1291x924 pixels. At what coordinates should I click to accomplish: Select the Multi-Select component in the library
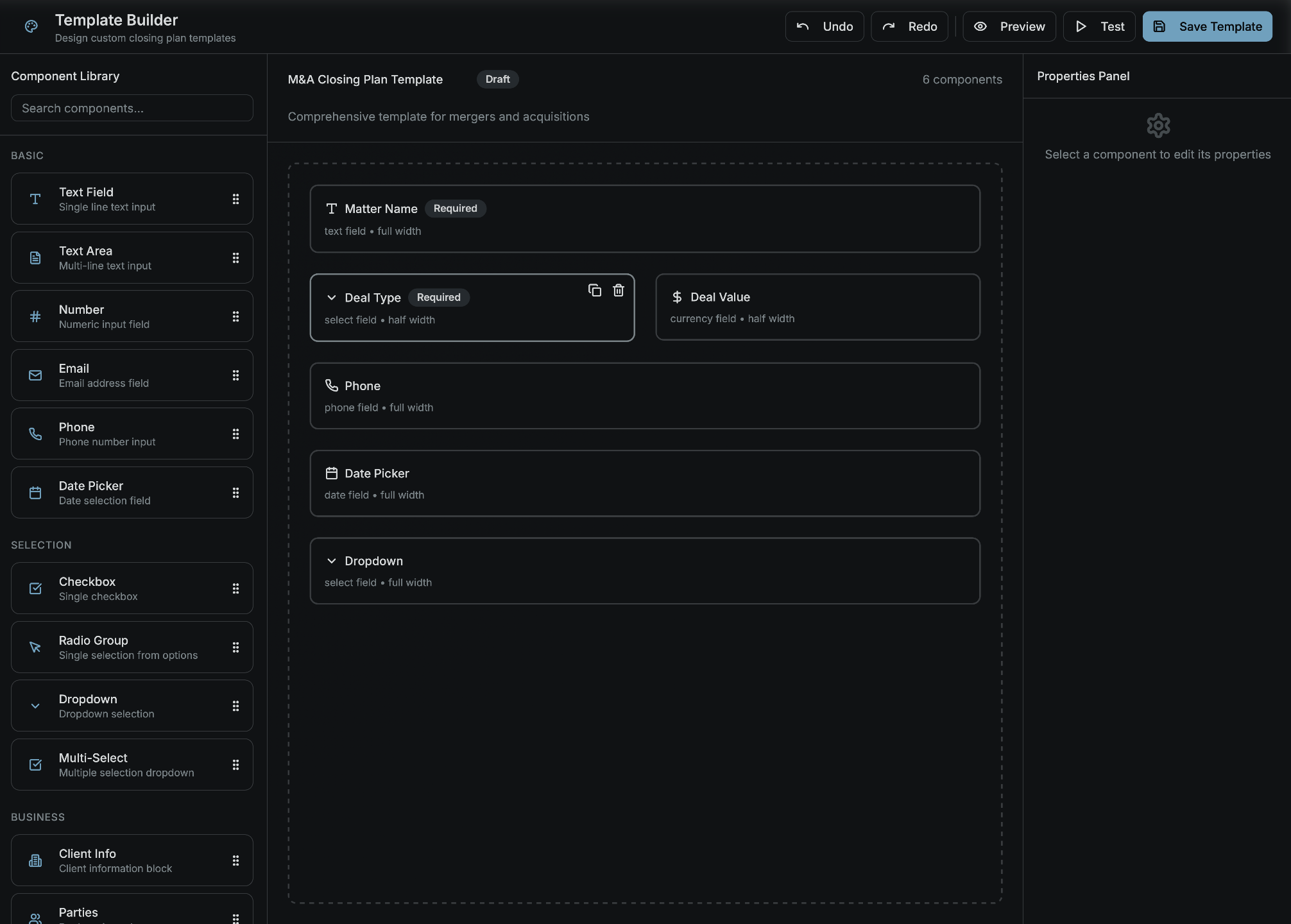coord(132,764)
